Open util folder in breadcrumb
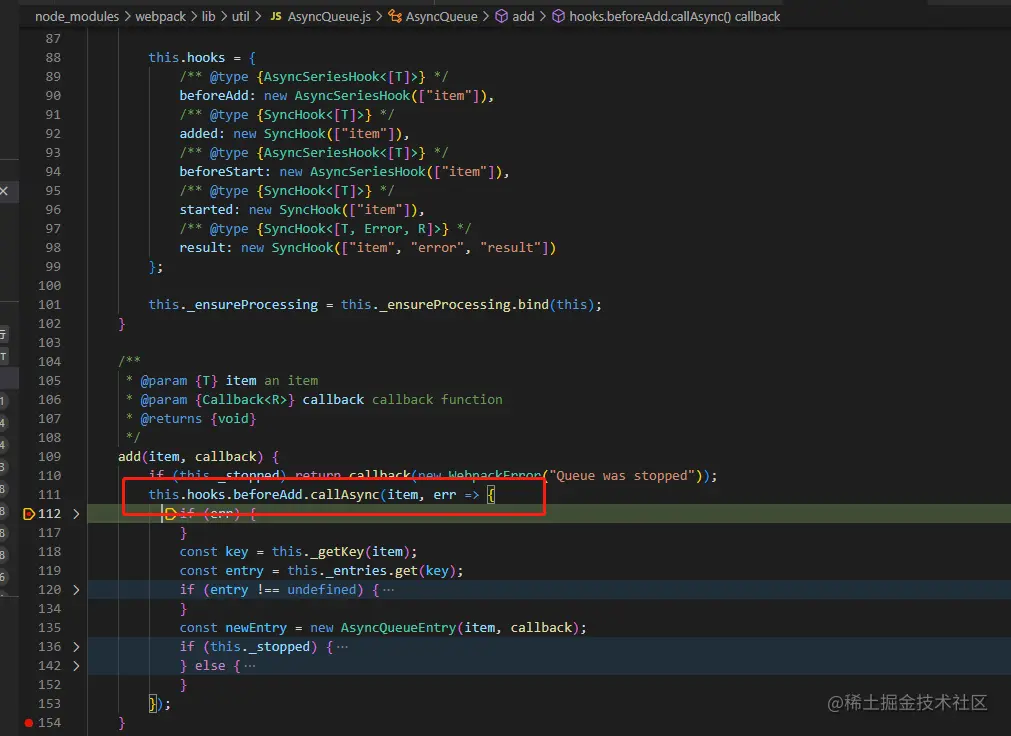 coord(240,16)
